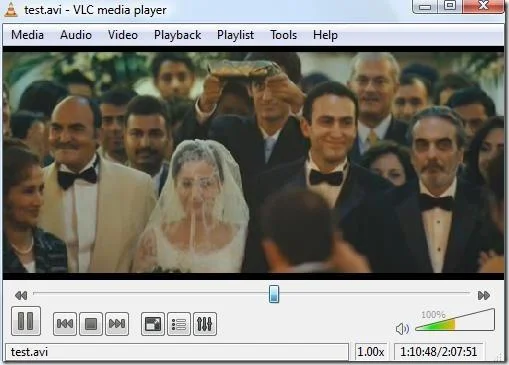Click the test.avi status bar title
This screenshot has height=365, width=509.
tap(177, 352)
